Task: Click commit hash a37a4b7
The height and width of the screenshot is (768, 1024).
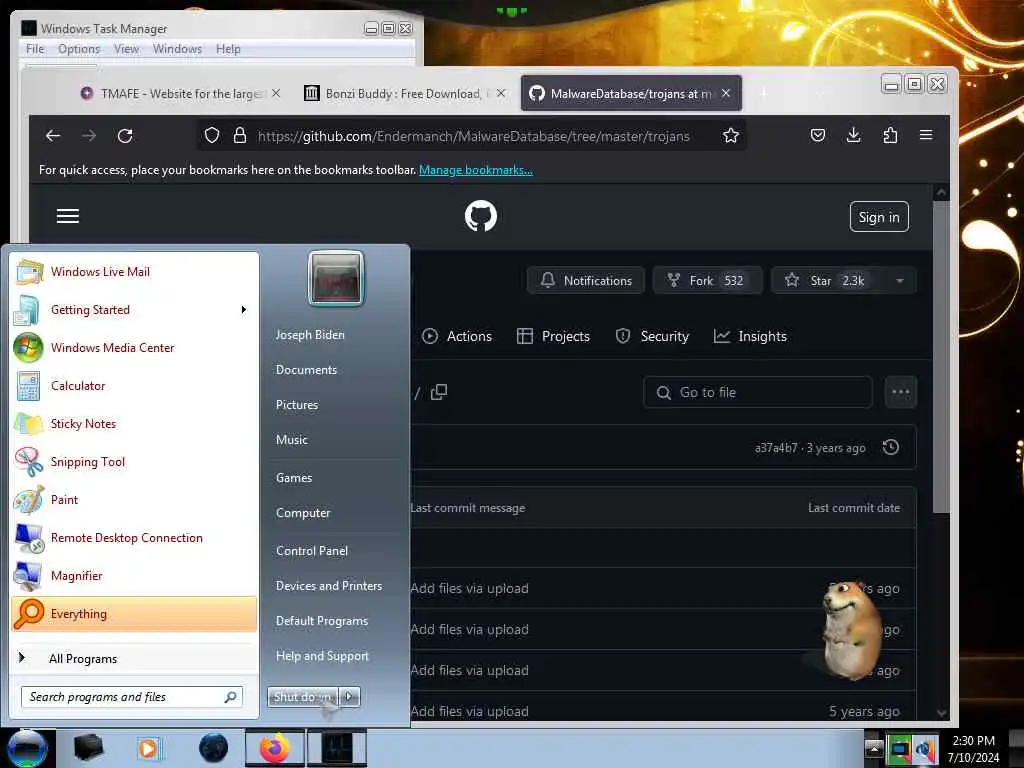Action: (776, 448)
